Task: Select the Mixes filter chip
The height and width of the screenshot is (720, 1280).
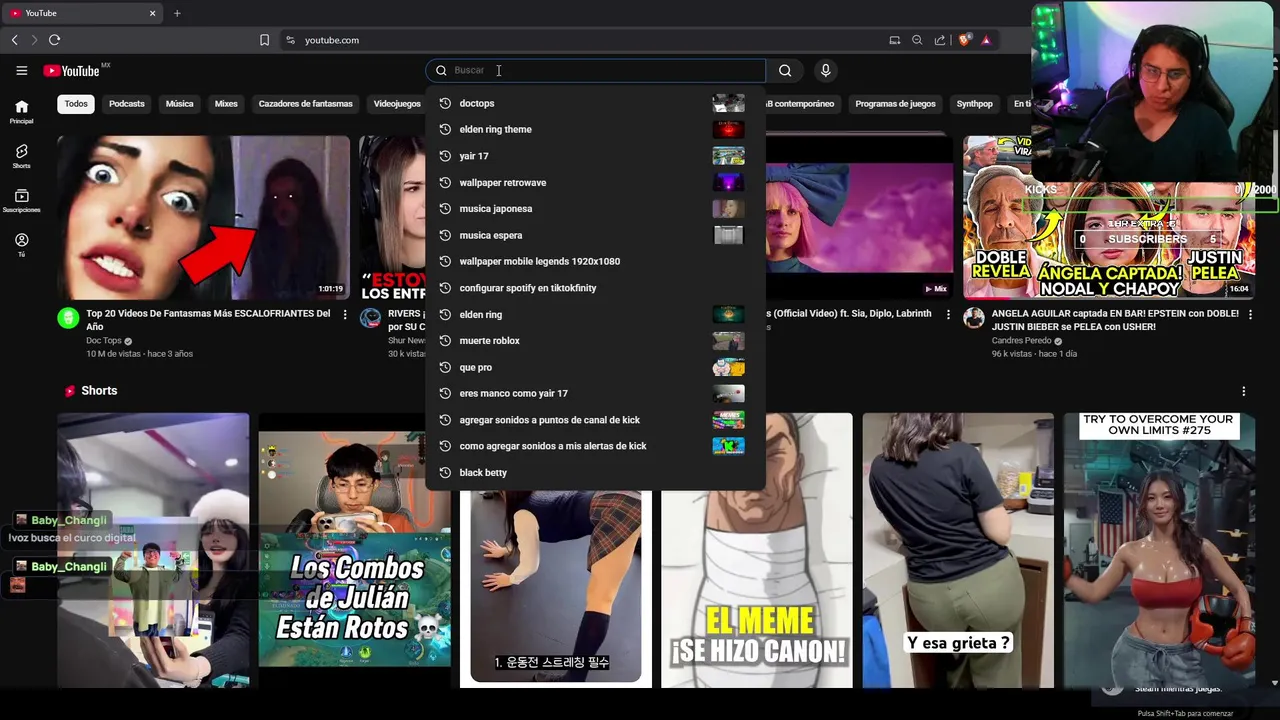Action: pyautogui.click(x=226, y=104)
